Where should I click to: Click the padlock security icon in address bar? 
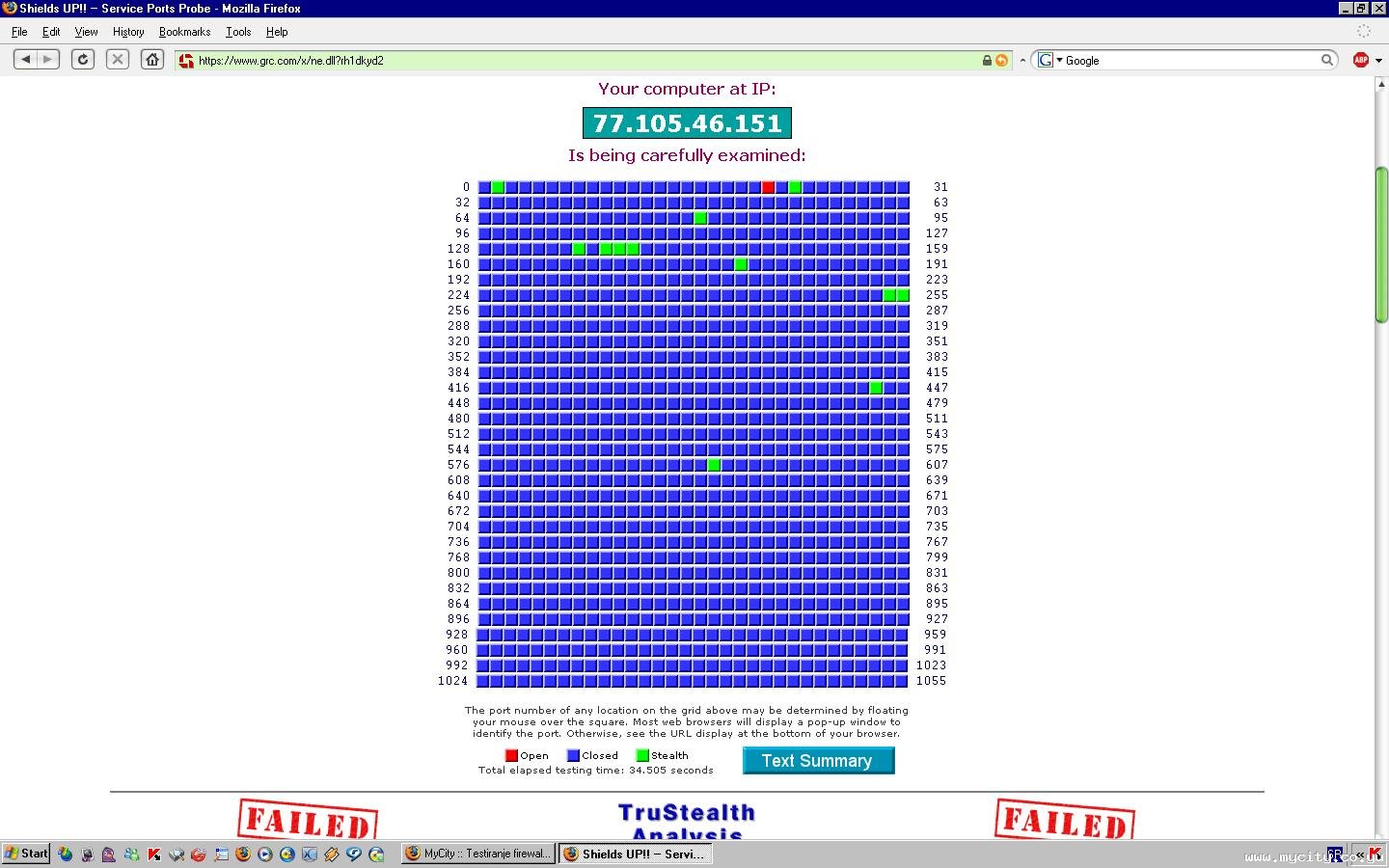(x=987, y=61)
